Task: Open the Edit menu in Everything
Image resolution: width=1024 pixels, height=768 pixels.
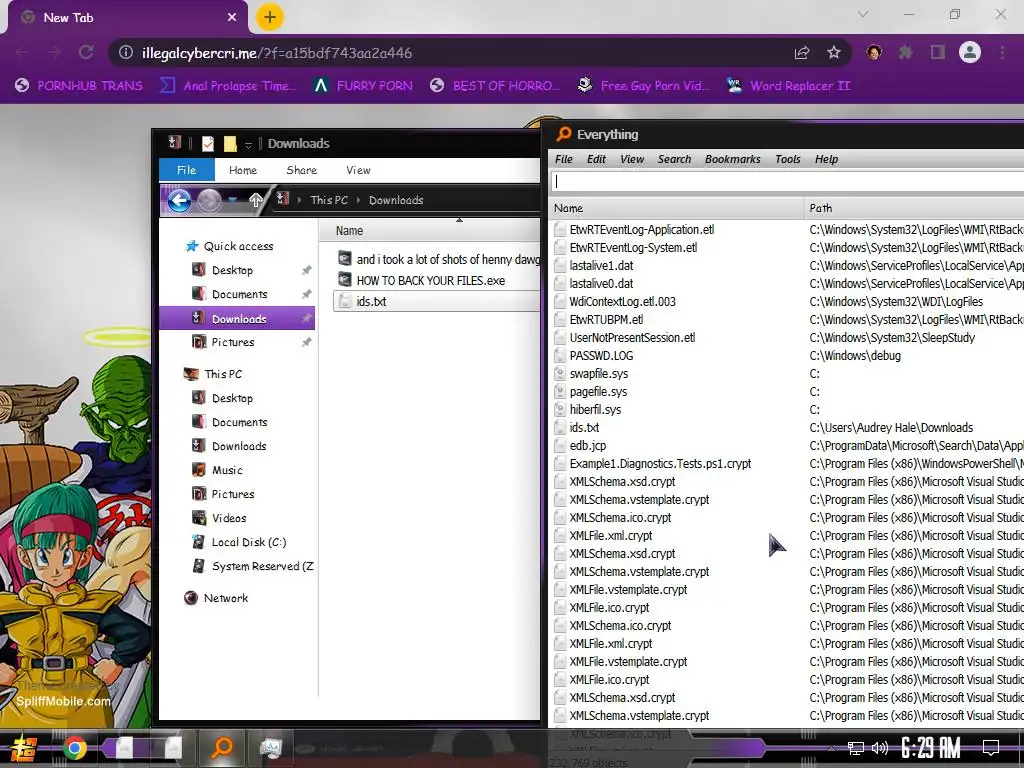Action: pyautogui.click(x=596, y=159)
